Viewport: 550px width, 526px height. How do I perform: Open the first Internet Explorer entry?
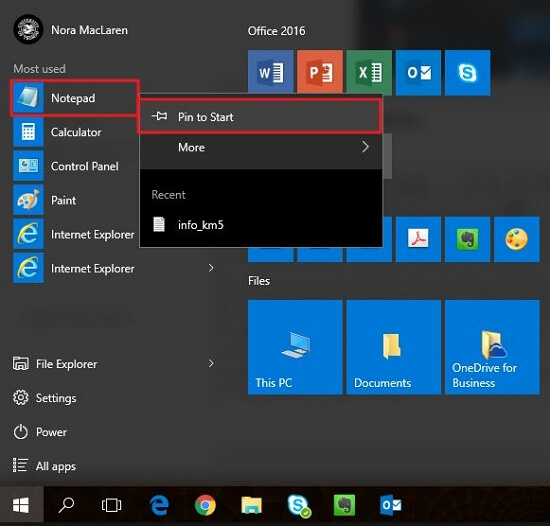click(x=74, y=234)
